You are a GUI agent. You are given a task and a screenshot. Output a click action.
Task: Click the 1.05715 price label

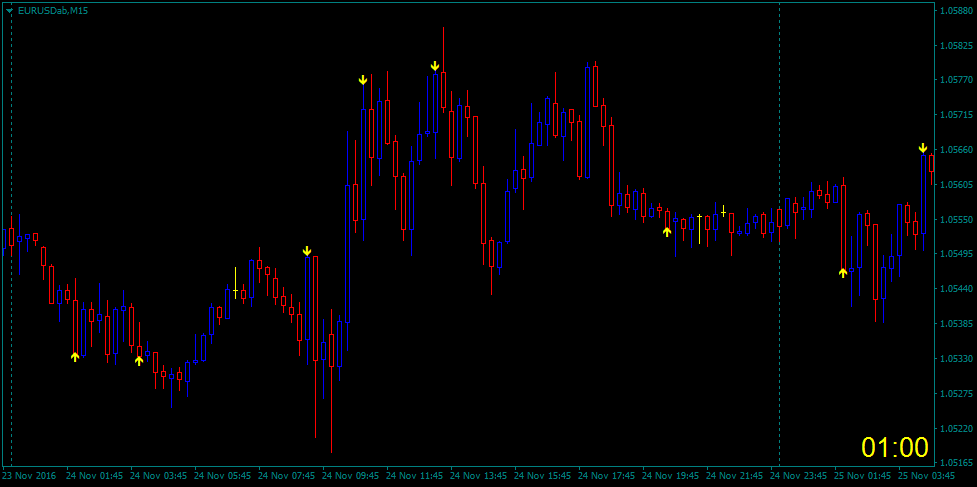coord(956,115)
